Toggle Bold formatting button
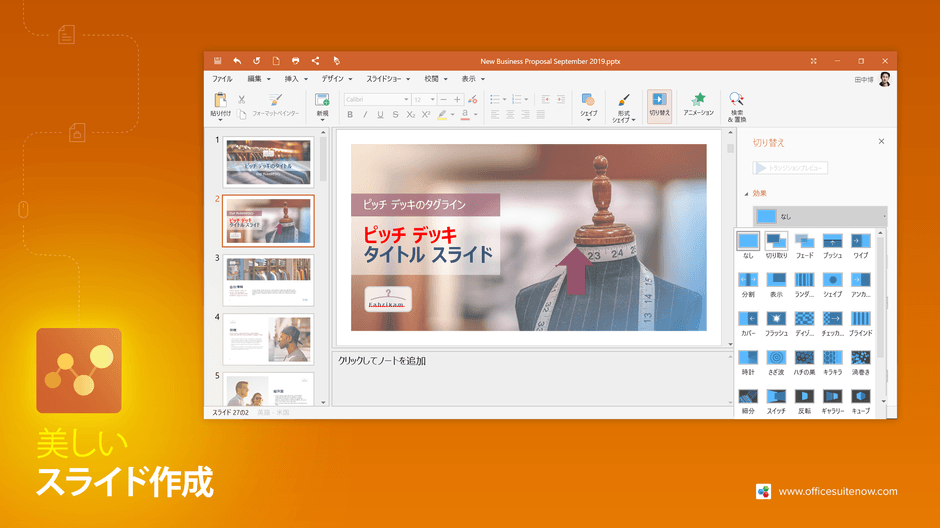This screenshot has height=528, width=940. [350, 114]
